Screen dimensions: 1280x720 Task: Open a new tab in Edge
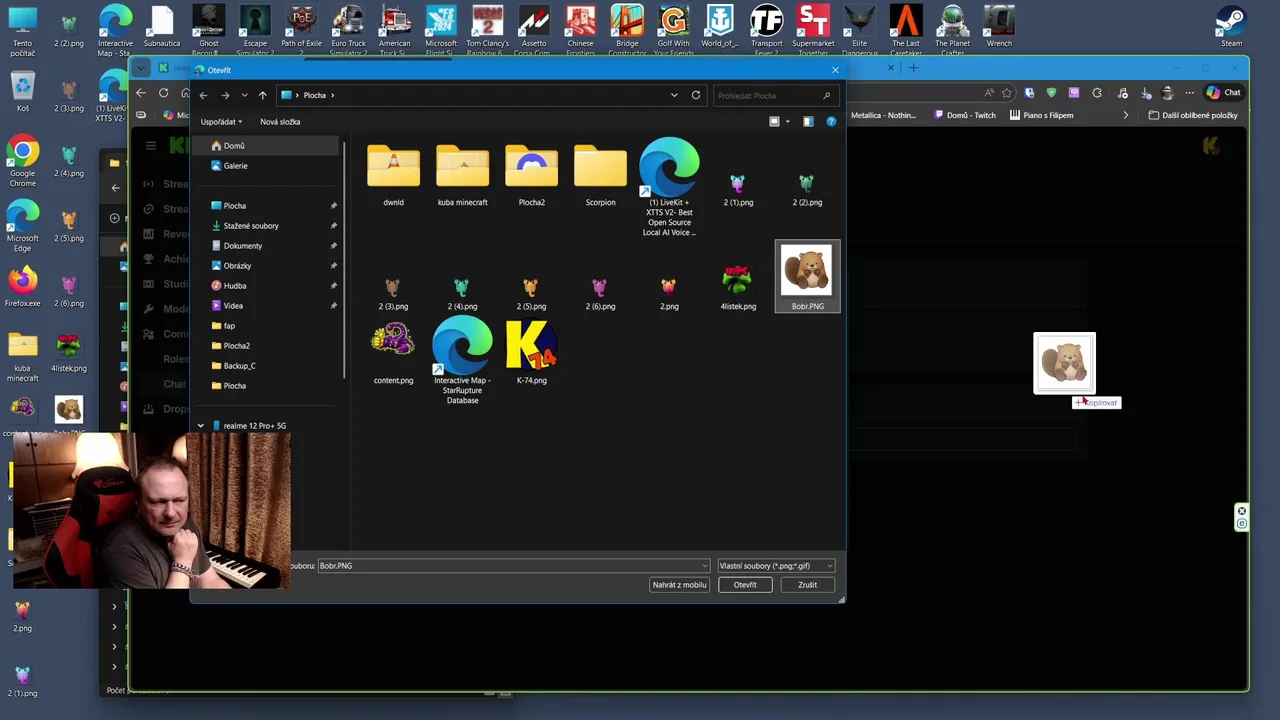[x=913, y=68]
